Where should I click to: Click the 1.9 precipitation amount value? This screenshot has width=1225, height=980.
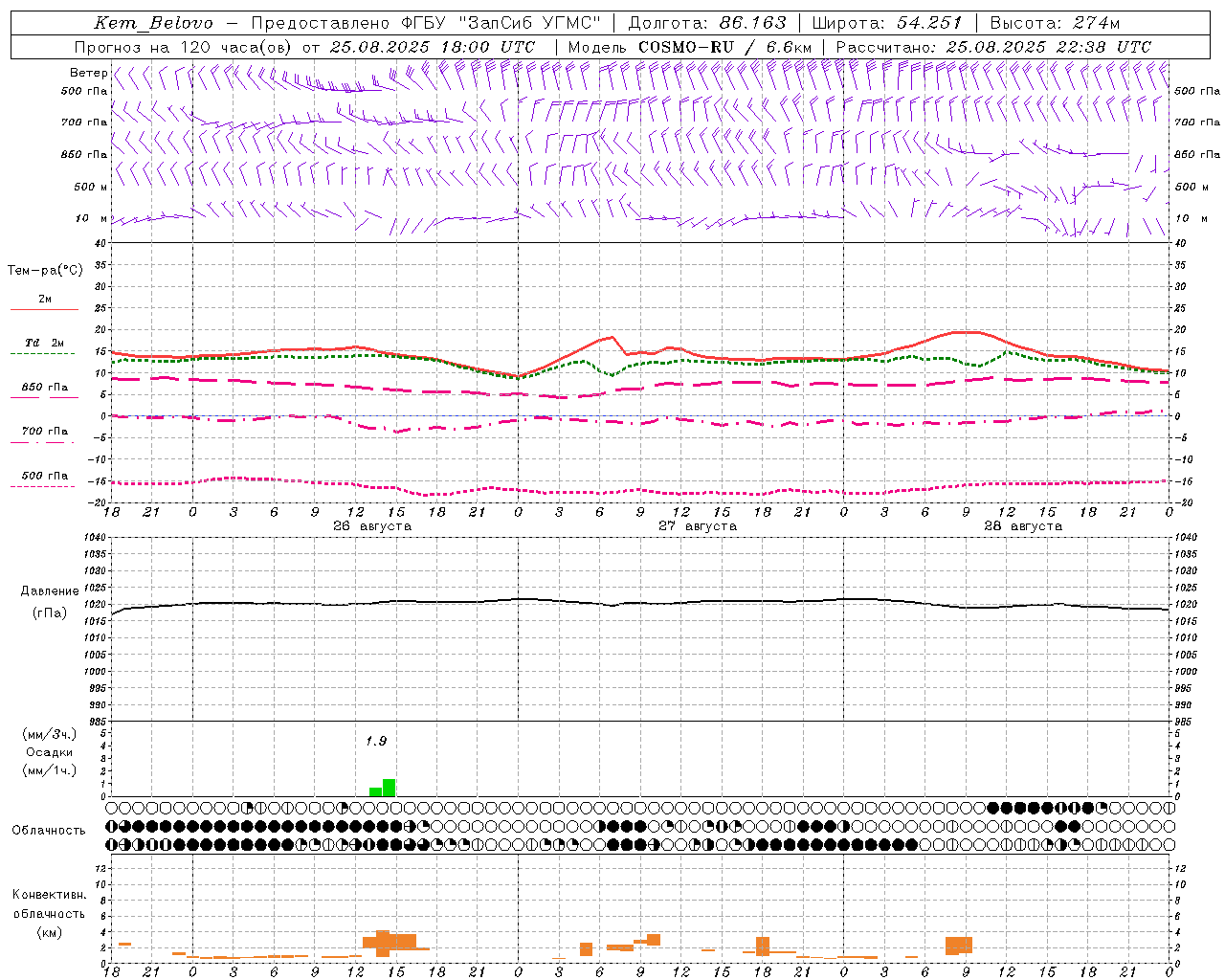[x=376, y=741]
